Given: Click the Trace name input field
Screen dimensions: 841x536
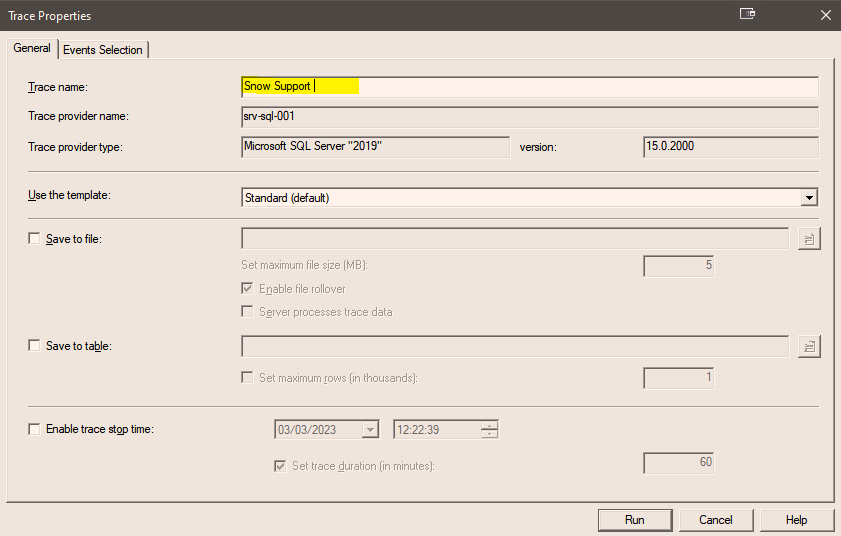Looking at the screenshot, I should [x=530, y=87].
